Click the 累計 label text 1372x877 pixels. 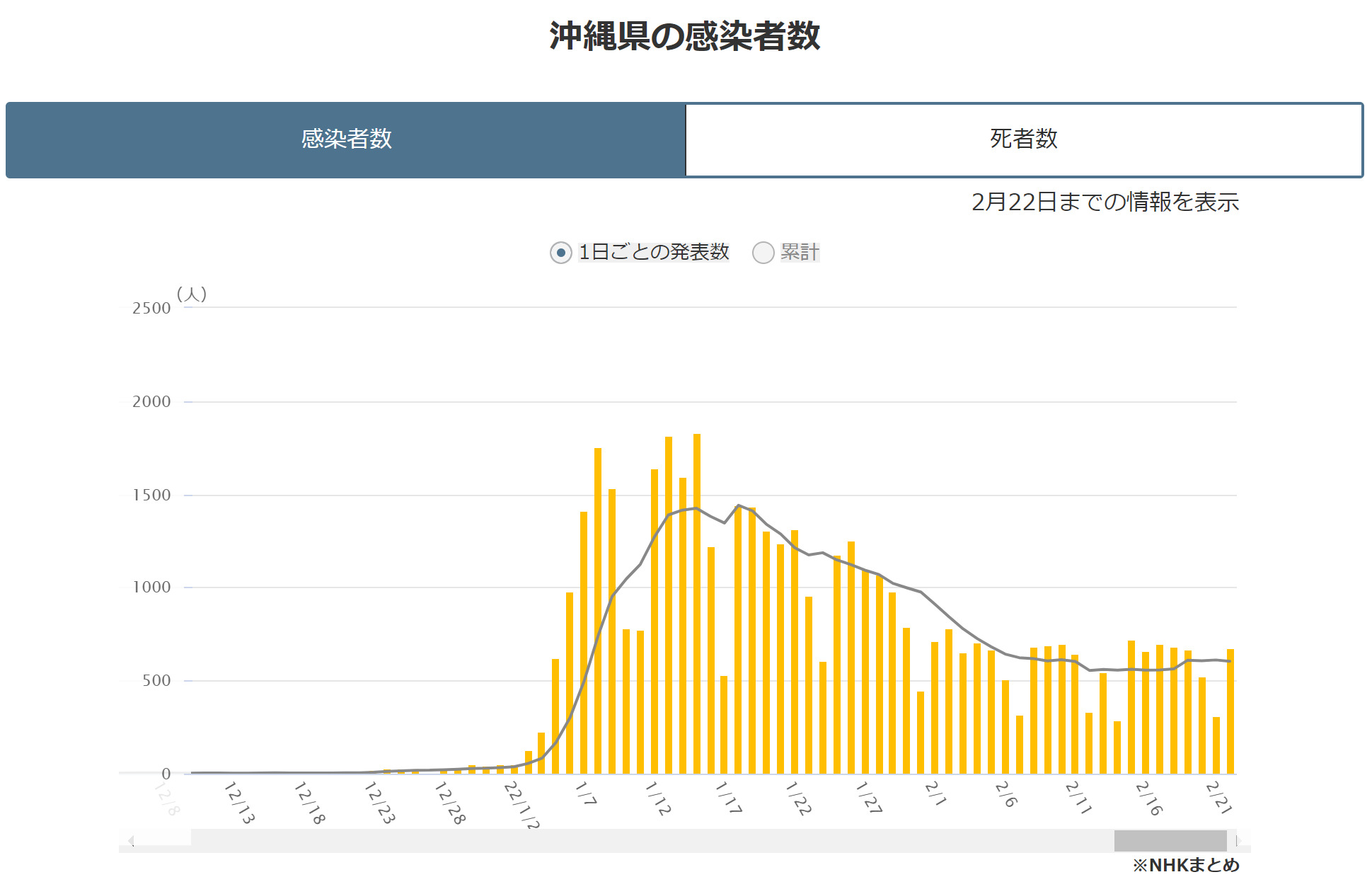coord(800,252)
